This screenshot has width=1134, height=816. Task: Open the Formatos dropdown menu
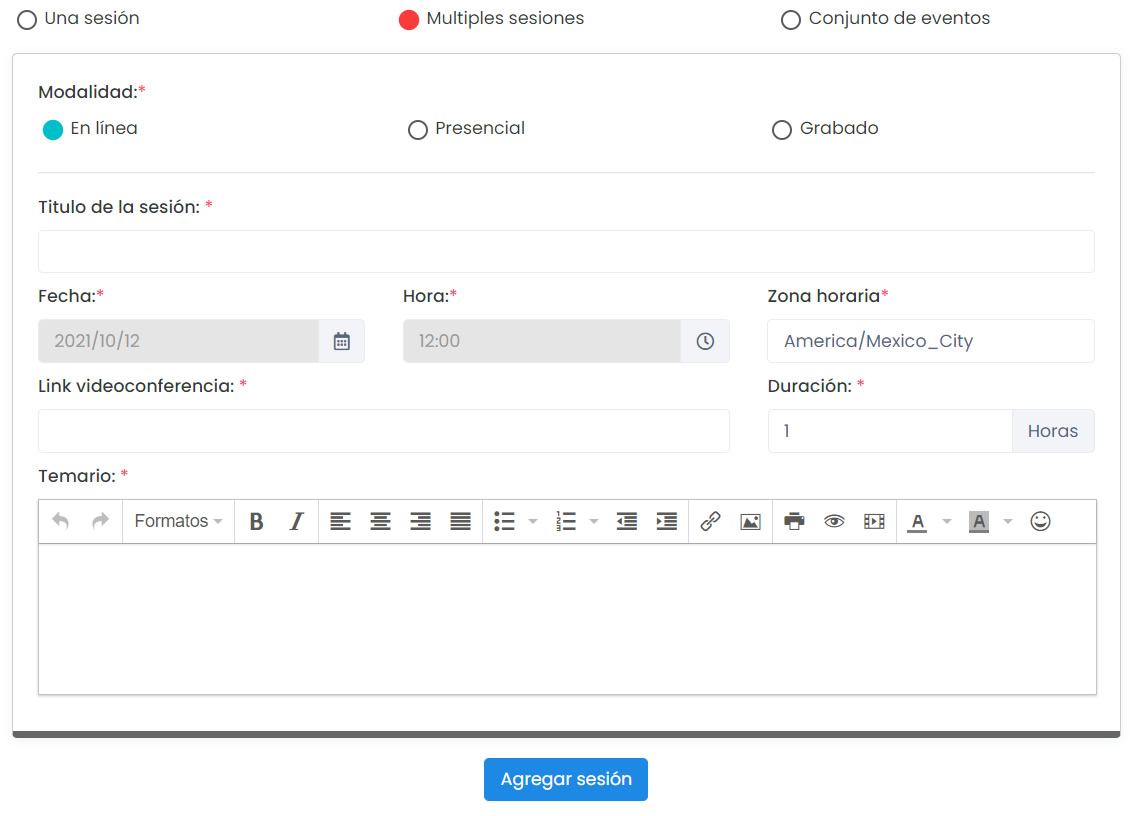pos(178,521)
